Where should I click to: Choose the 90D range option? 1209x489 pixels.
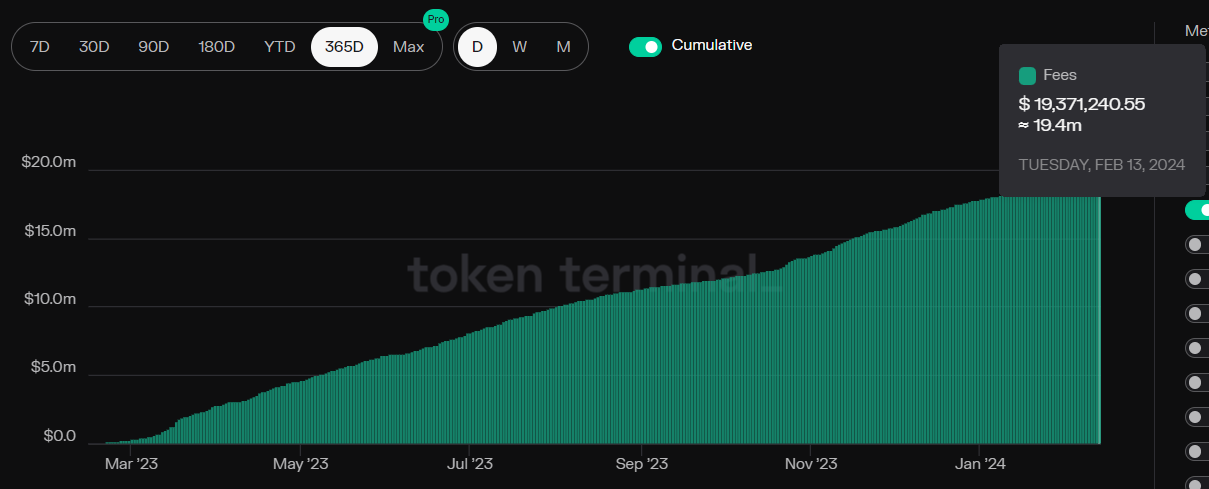153,47
